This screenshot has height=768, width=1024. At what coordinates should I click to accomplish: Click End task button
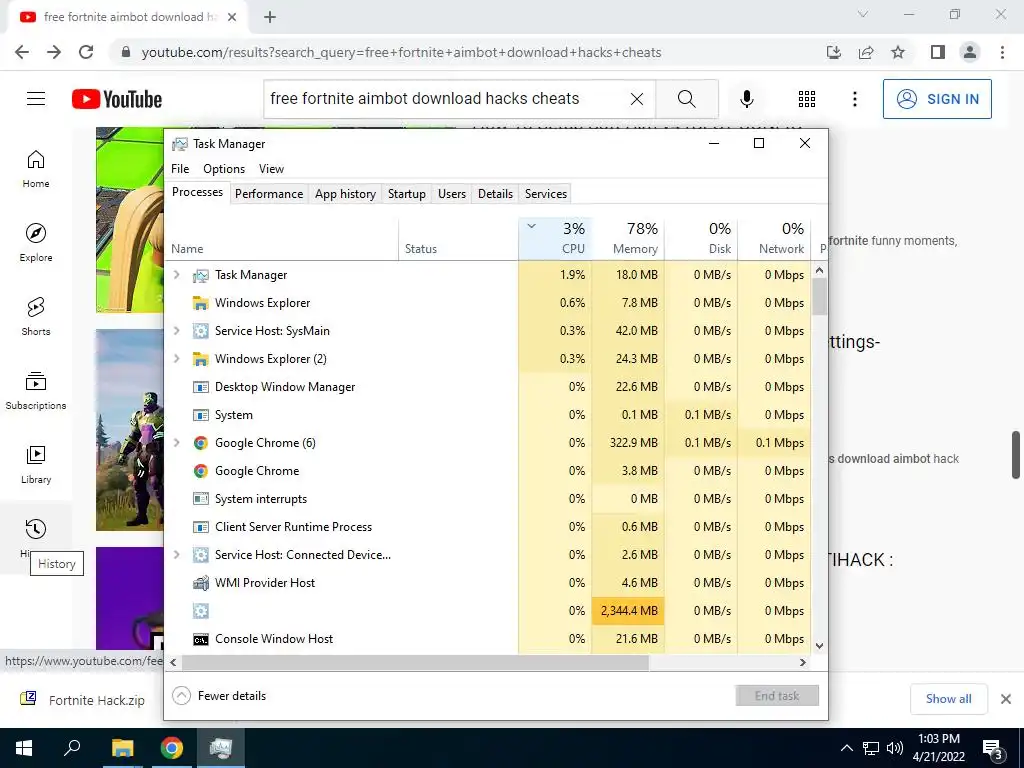pos(777,696)
